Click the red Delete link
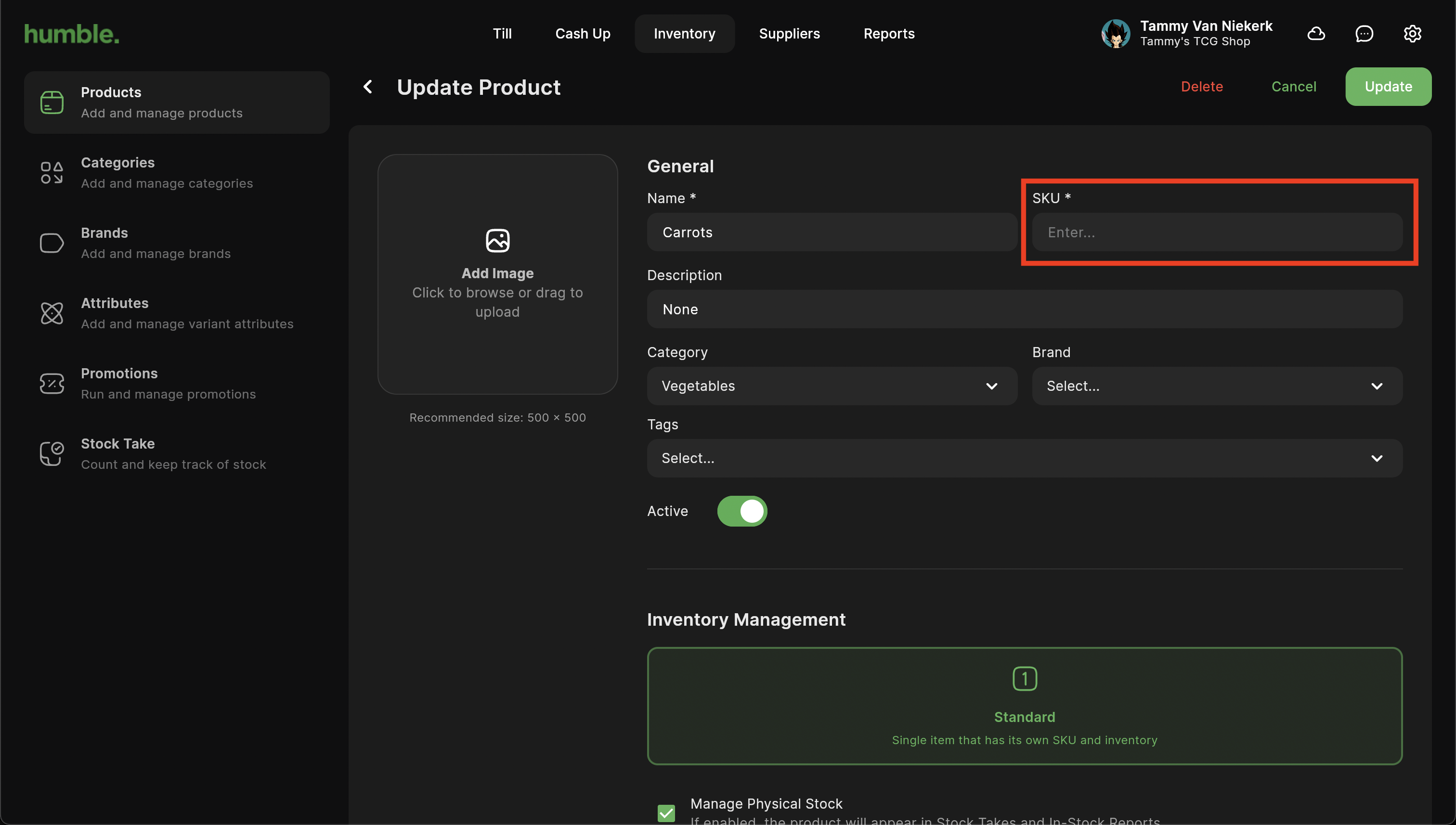Screen dimensions: 1456x825 tap(1201, 87)
